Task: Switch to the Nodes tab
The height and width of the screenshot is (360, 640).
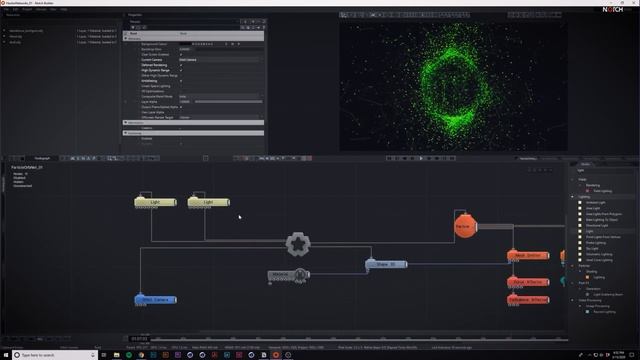Action: point(585,164)
